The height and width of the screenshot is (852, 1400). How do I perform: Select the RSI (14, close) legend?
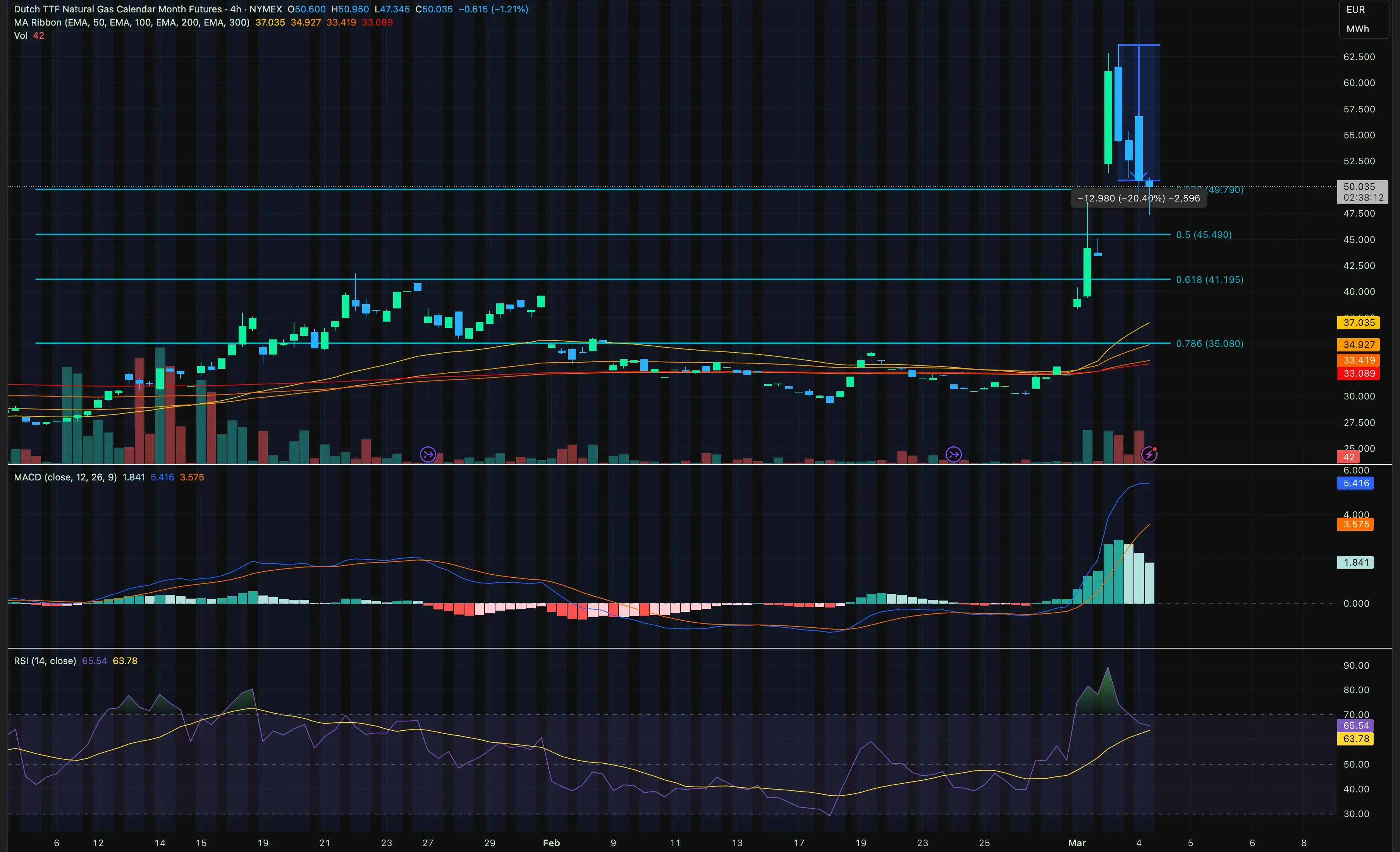click(45, 661)
